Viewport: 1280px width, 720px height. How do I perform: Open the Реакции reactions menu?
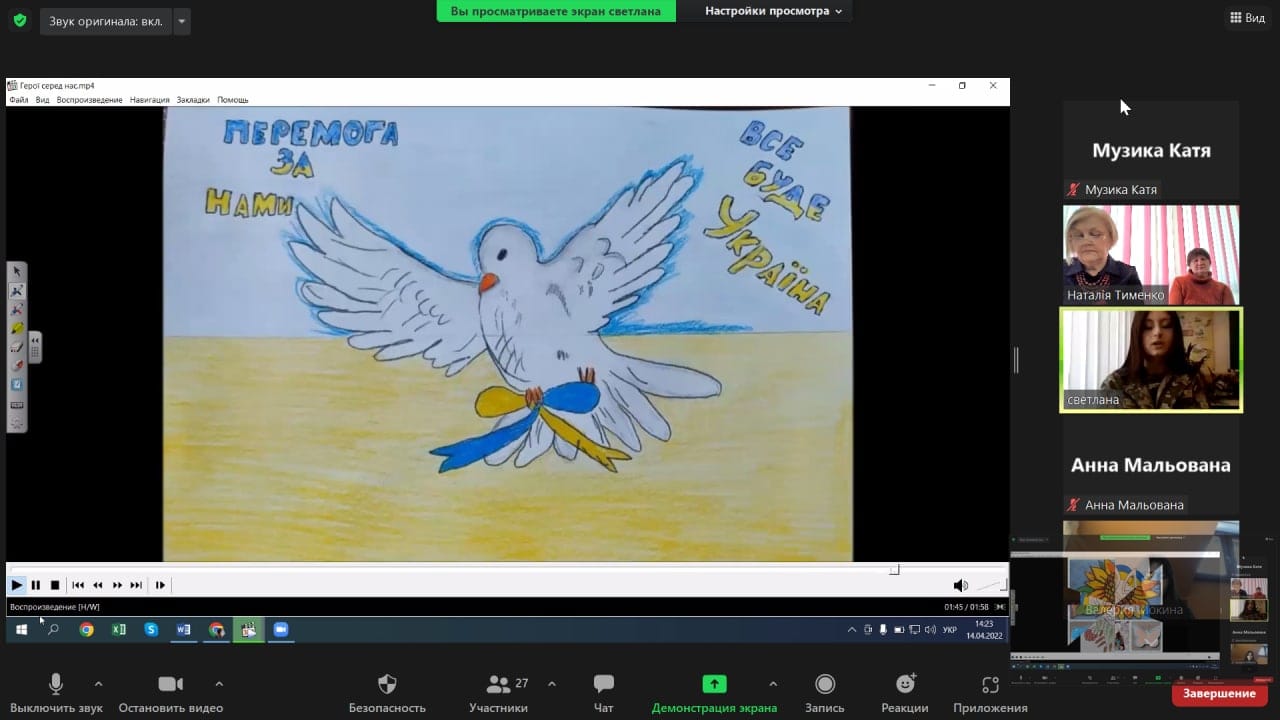click(905, 692)
